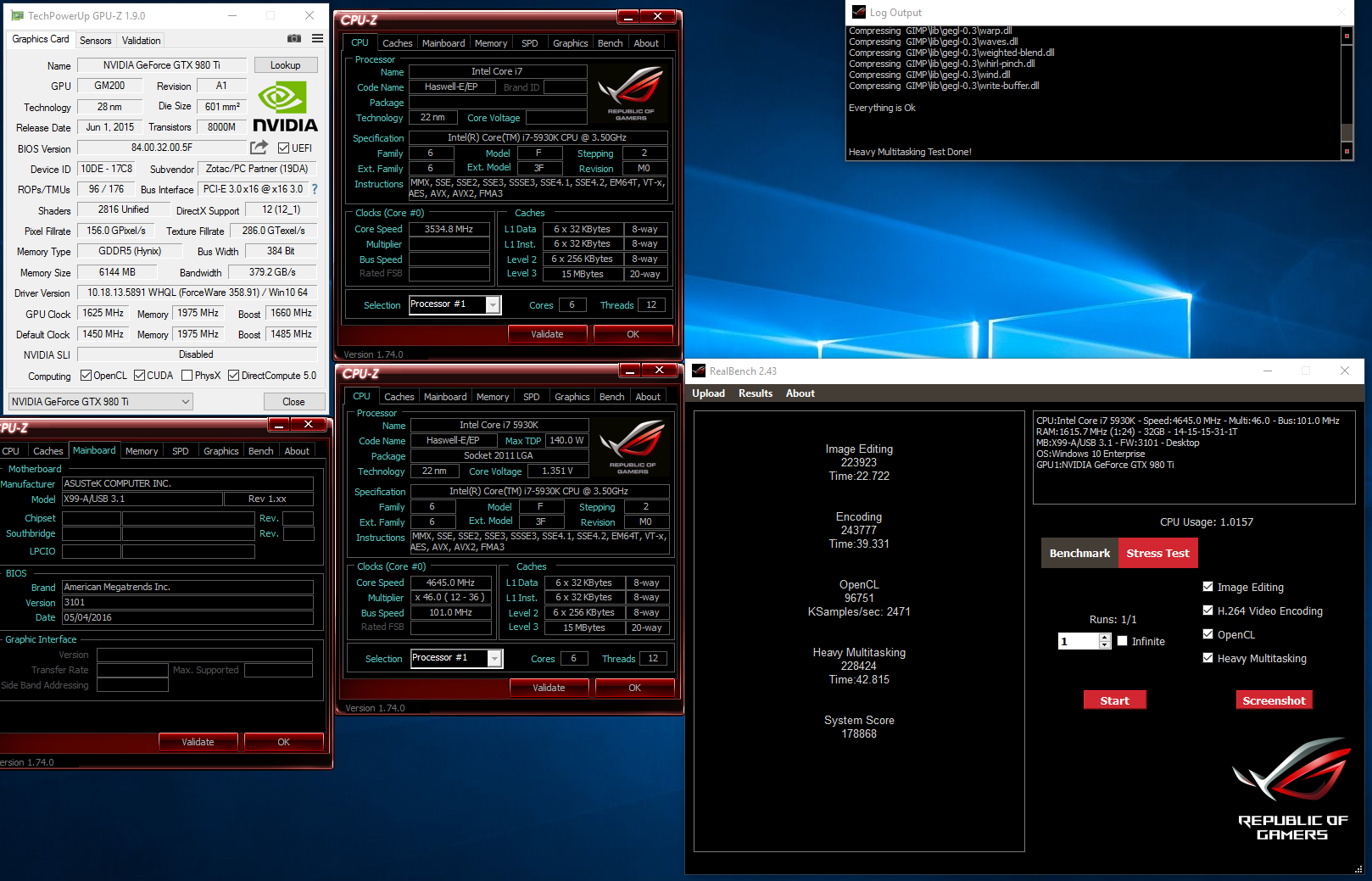This screenshot has width=1372, height=881.
Task: Select the Caches tab in upper CPU-Z
Action: [397, 43]
